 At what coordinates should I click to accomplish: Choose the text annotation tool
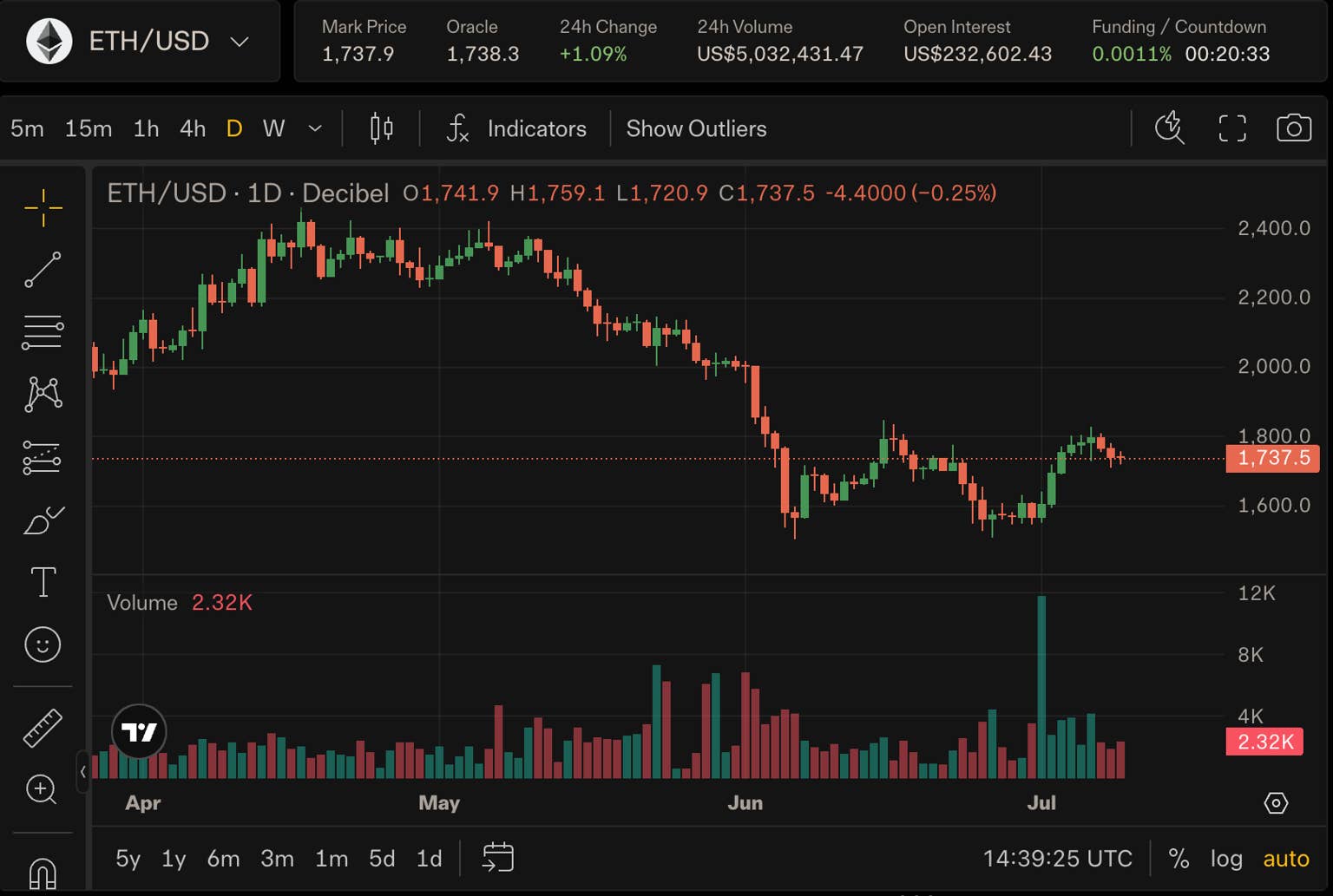pyautogui.click(x=43, y=582)
